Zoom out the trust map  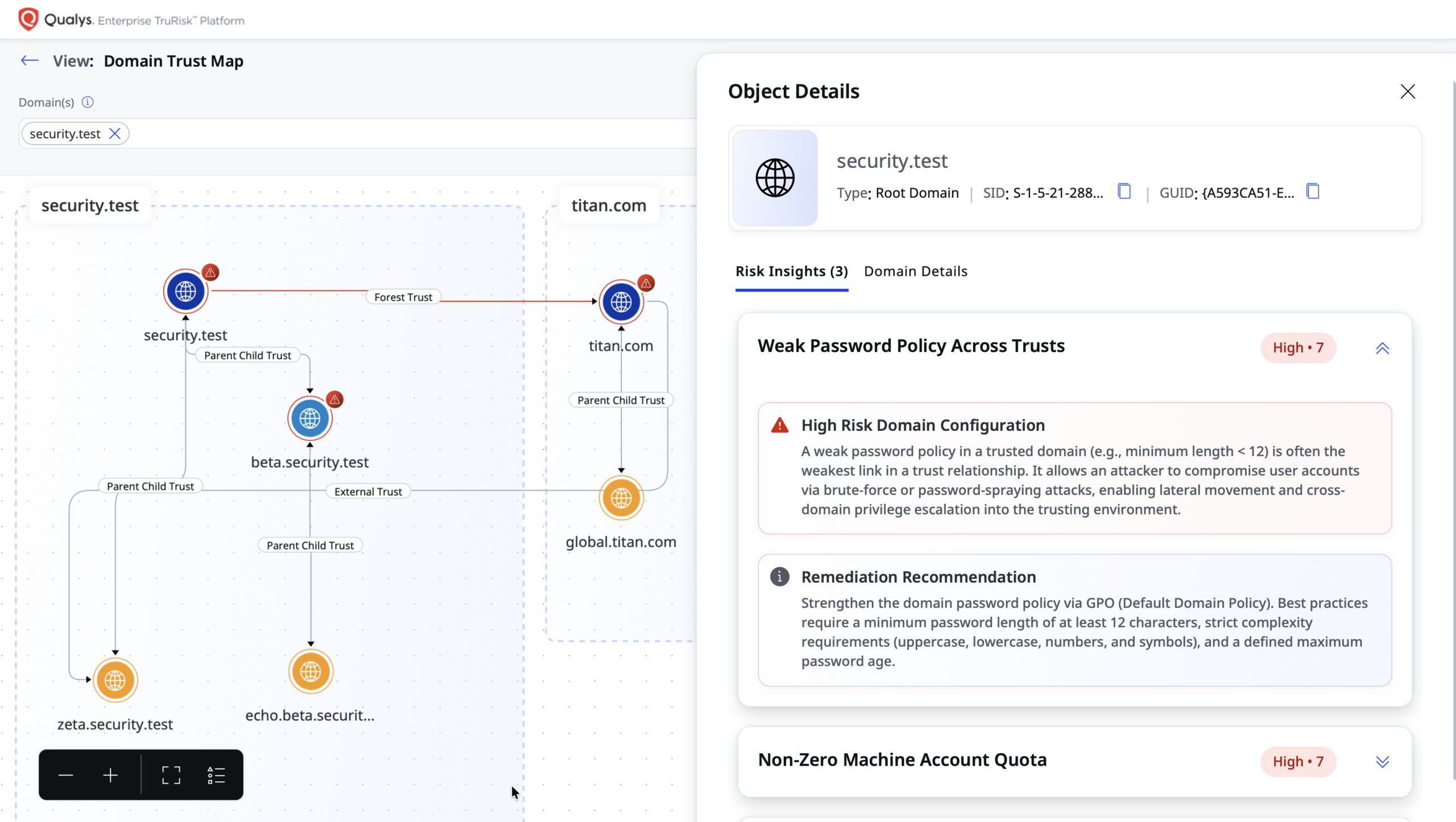(x=66, y=775)
